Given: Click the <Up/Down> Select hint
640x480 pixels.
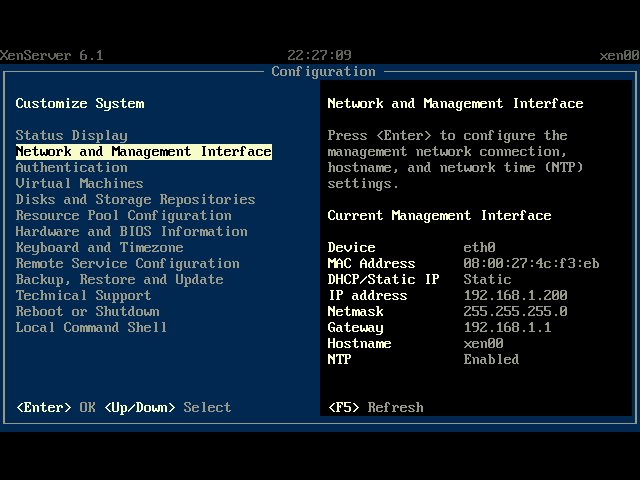Looking at the screenshot, I should 168,407.
